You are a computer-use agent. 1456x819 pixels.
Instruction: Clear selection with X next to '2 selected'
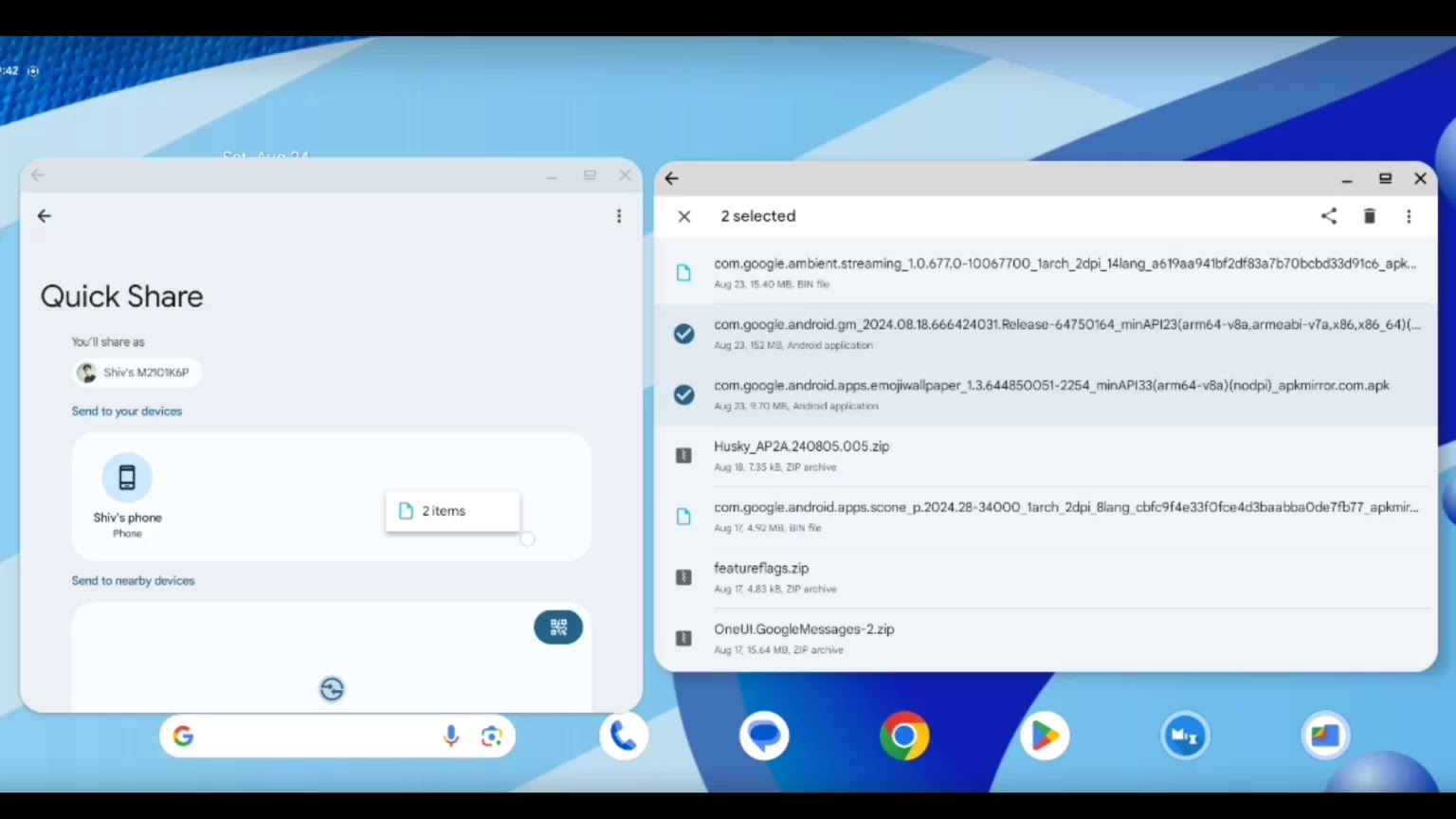(x=684, y=216)
